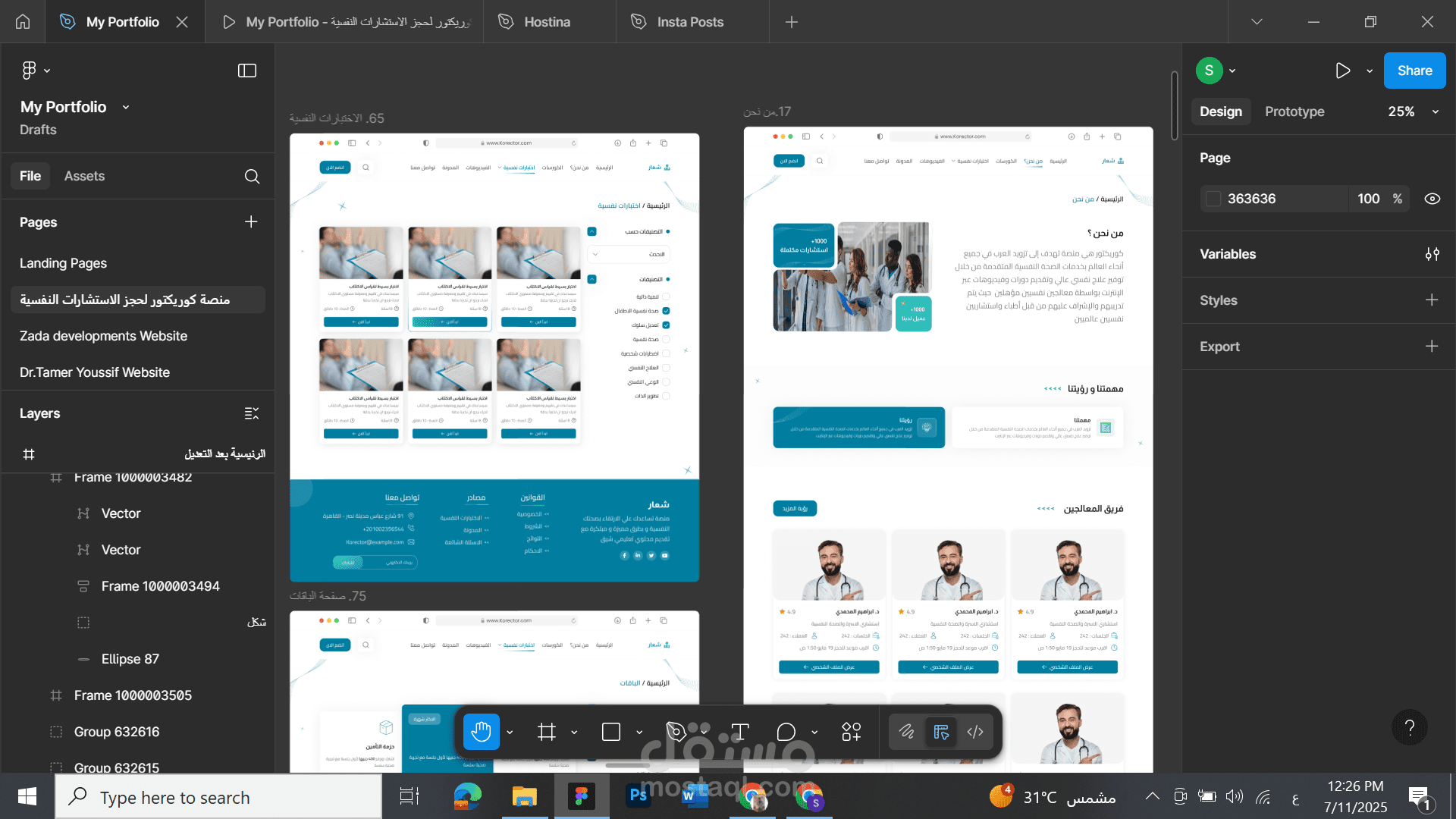Minimize the left sidebar panel
Viewport: 1456px width, 819px height.
pyautogui.click(x=247, y=71)
